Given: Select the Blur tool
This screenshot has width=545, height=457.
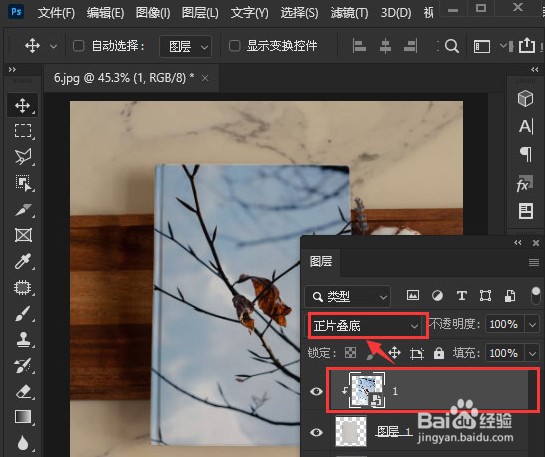Looking at the screenshot, I should pos(23,442).
